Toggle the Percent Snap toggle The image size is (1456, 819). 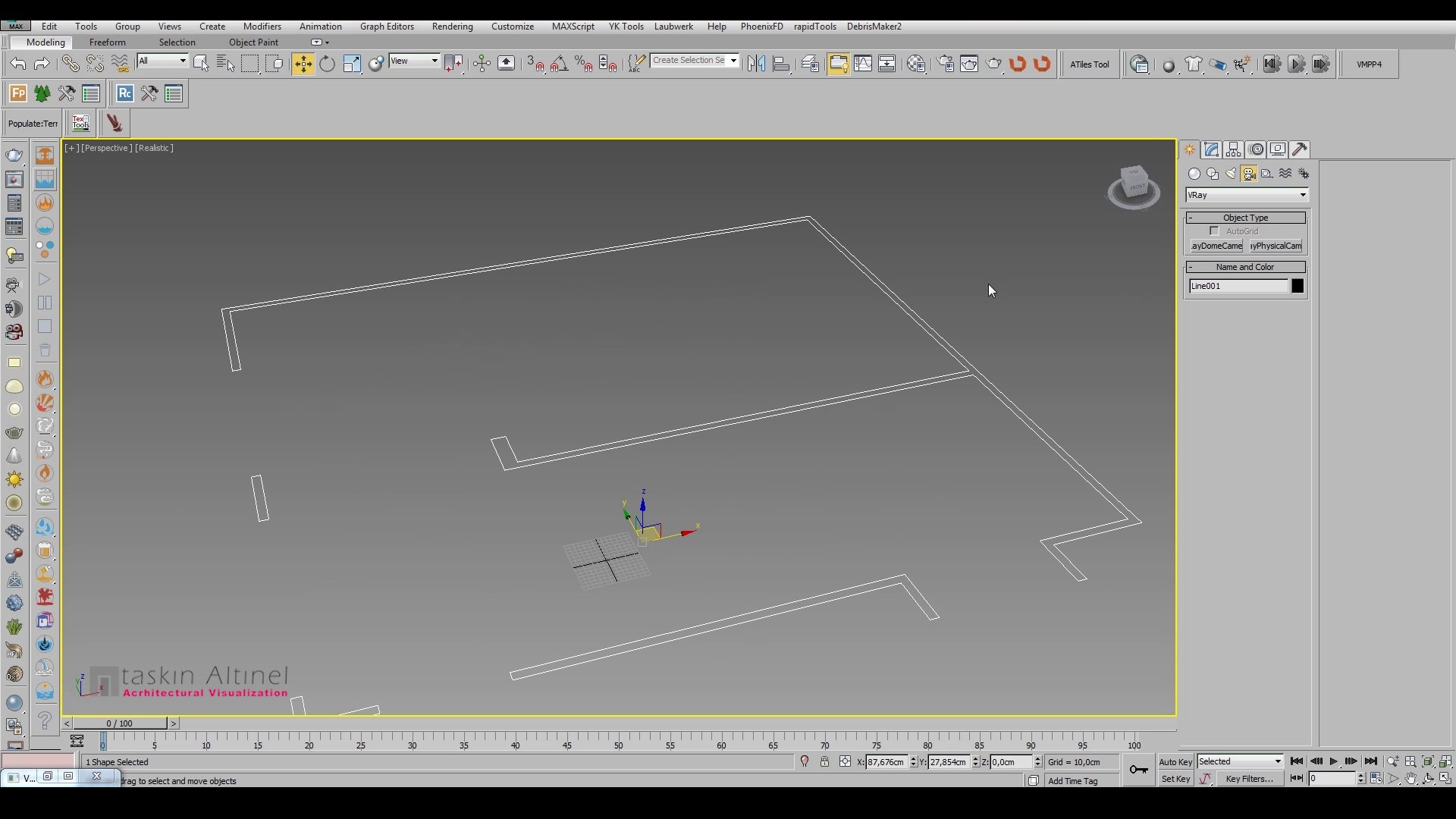[x=585, y=64]
